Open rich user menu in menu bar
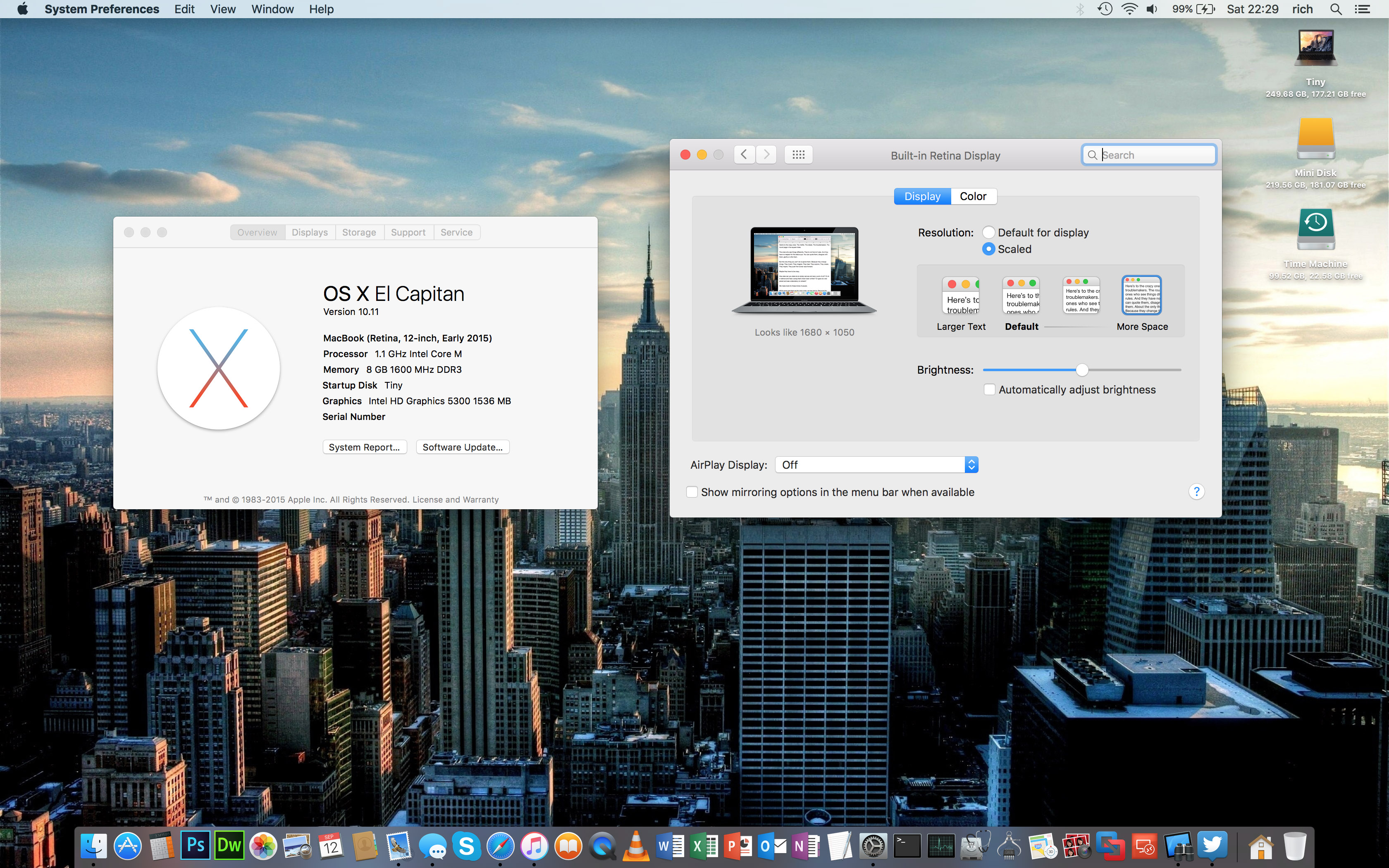The height and width of the screenshot is (868, 1389). click(1302, 9)
